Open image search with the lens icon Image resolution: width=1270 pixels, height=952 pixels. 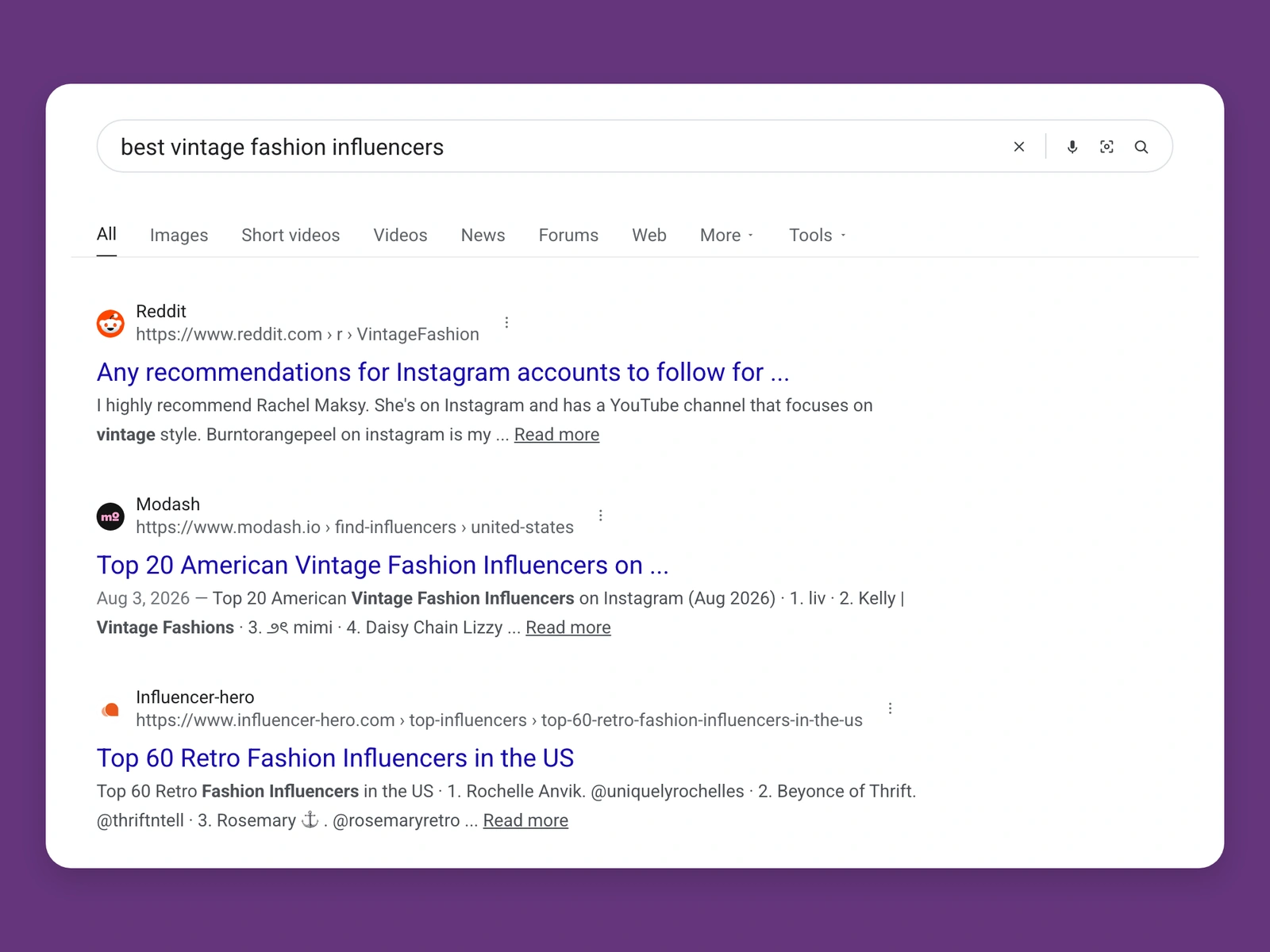1106,147
